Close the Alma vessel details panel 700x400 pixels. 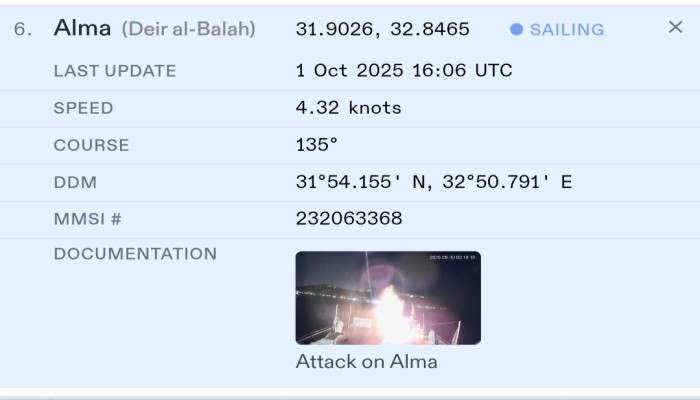pyautogui.click(x=675, y=28)
